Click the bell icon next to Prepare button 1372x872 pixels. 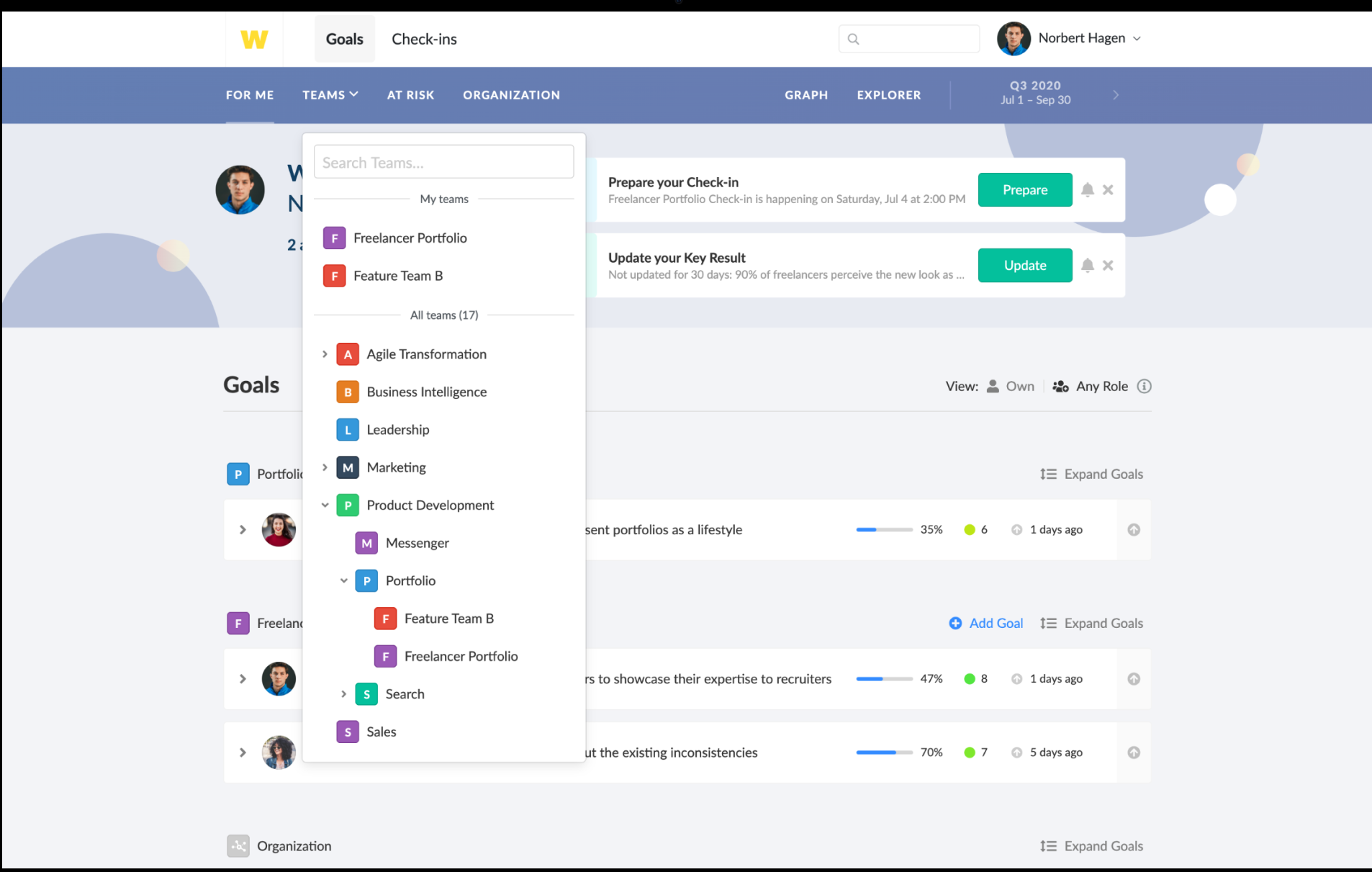(1087, 189)
